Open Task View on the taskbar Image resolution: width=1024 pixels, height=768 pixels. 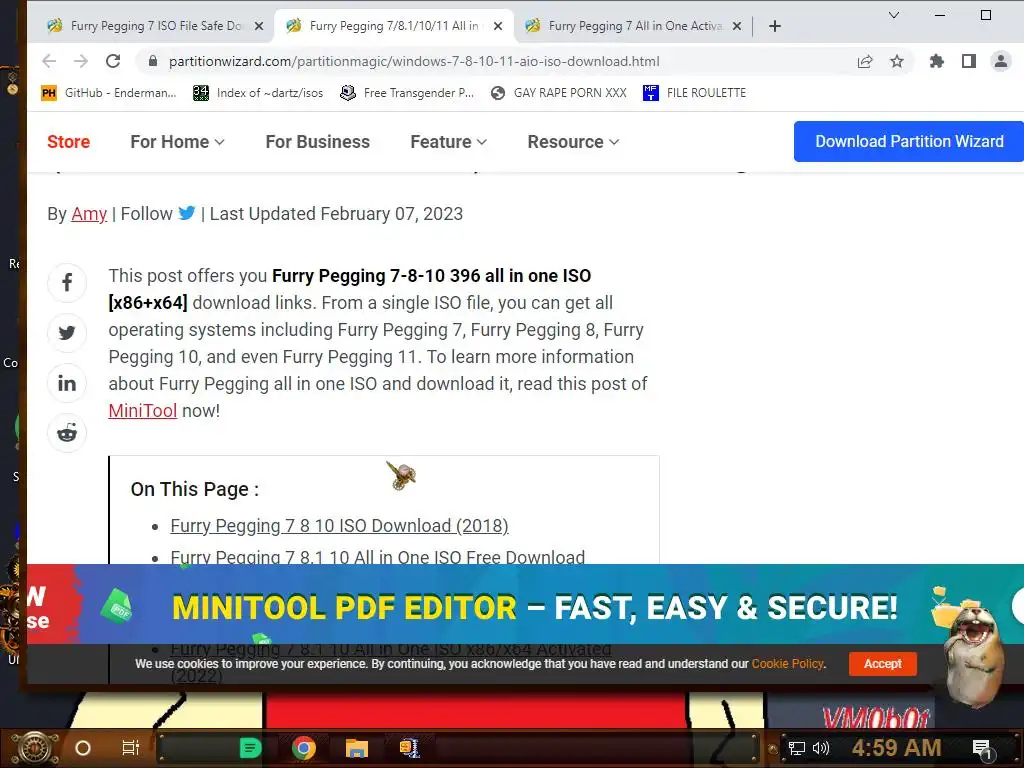coord(131,748)
